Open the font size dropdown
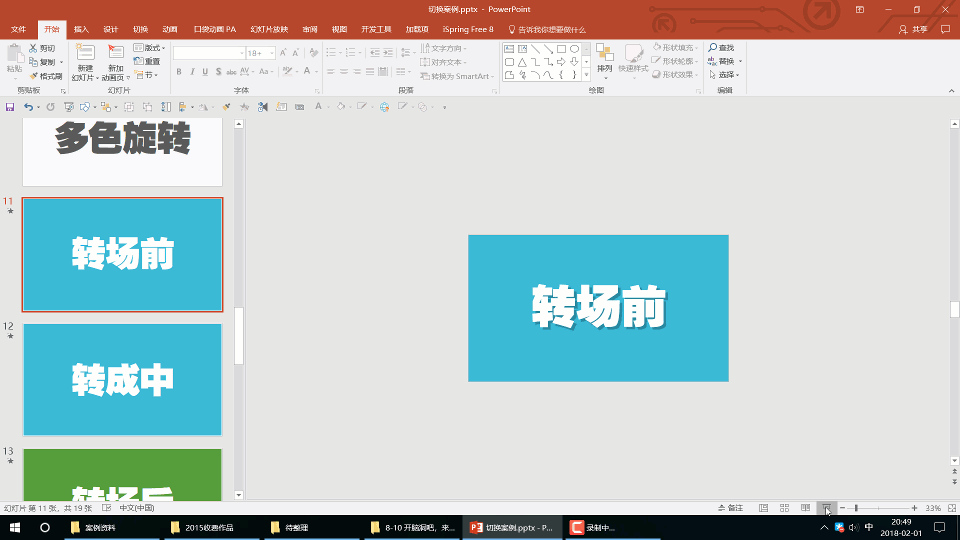Viewport: 960px width, 540px height. (x=270, y=53)
